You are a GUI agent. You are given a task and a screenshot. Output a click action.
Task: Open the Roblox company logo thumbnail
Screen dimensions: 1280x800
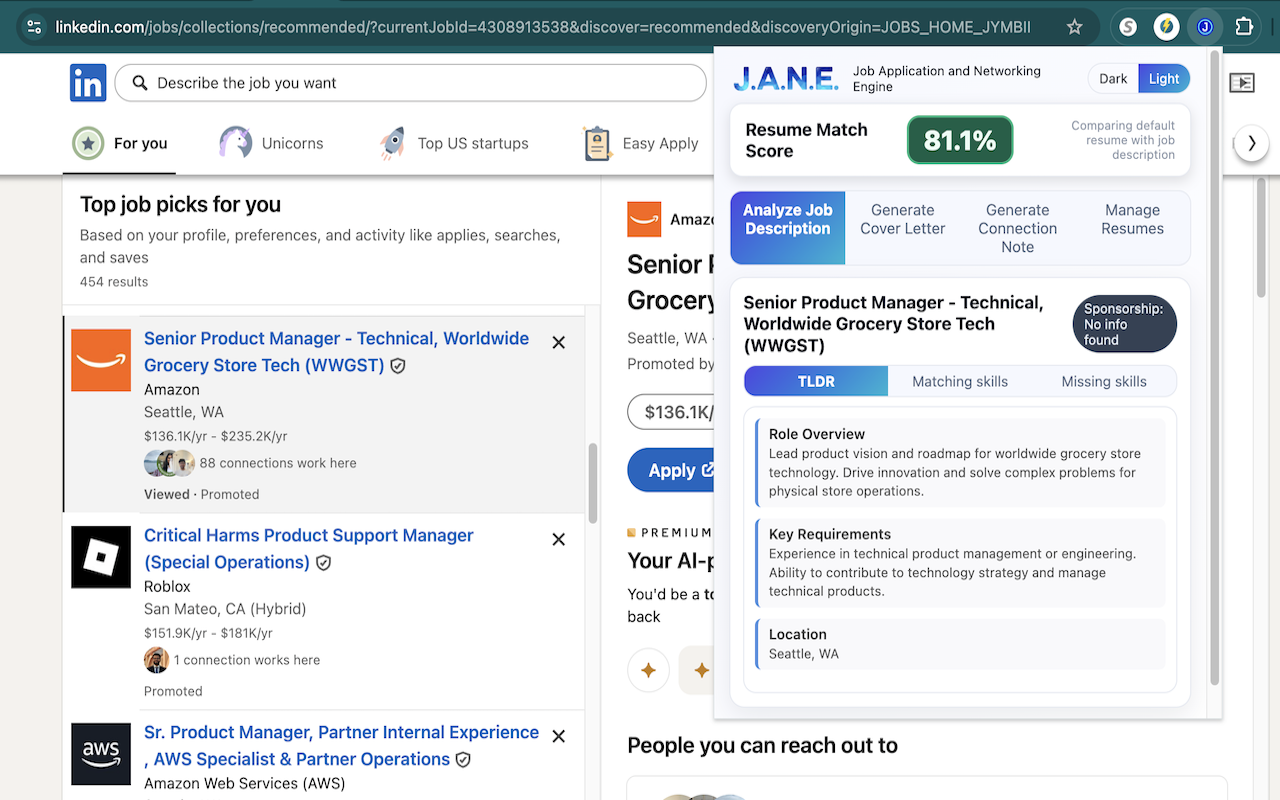coord(101,557)
